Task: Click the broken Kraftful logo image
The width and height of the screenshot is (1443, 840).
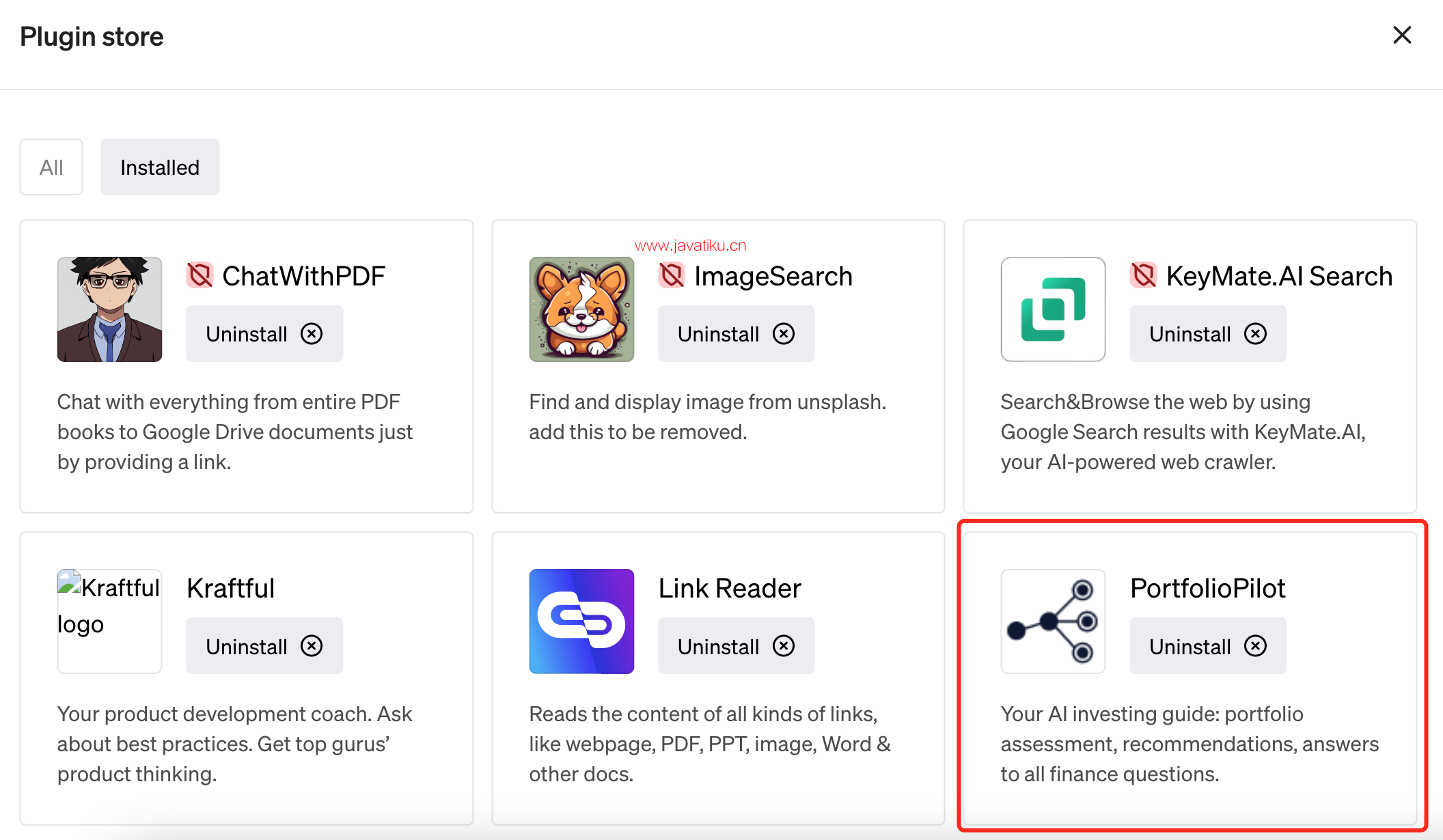Action: tap(109, 621)
